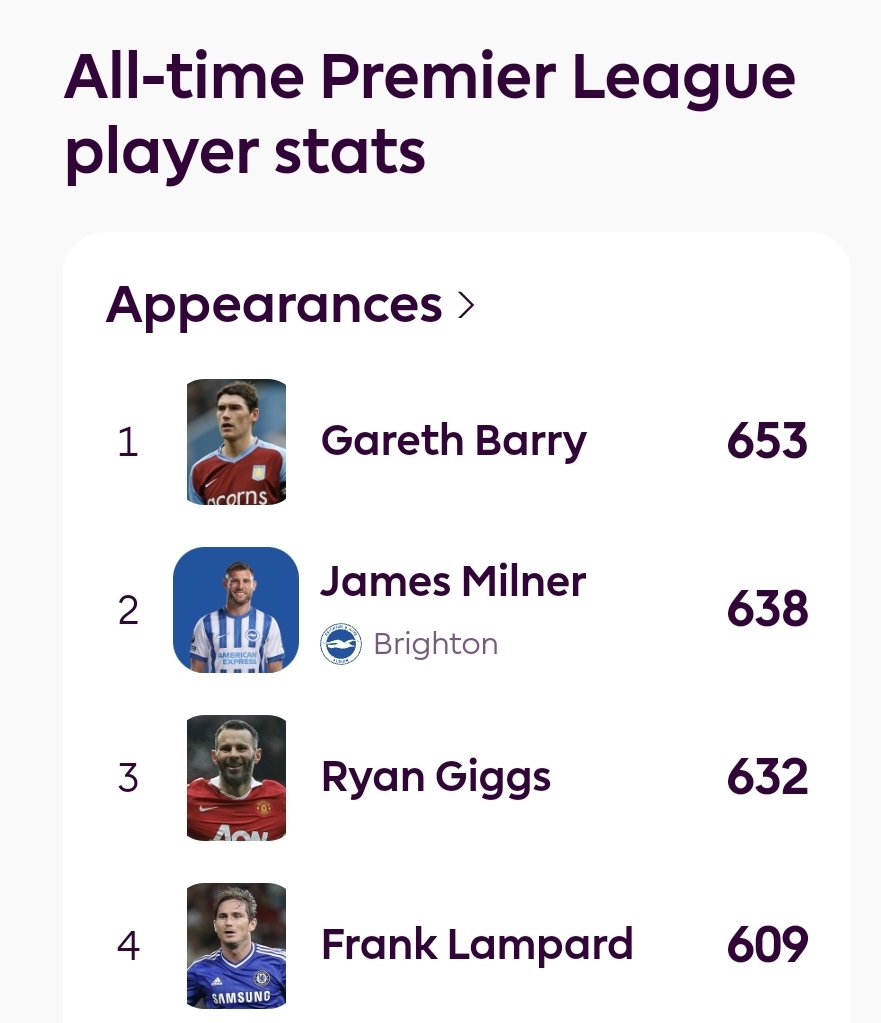Click the Brighton club name label
Viewport: 881px width, 1023px height.
[436, 644]
